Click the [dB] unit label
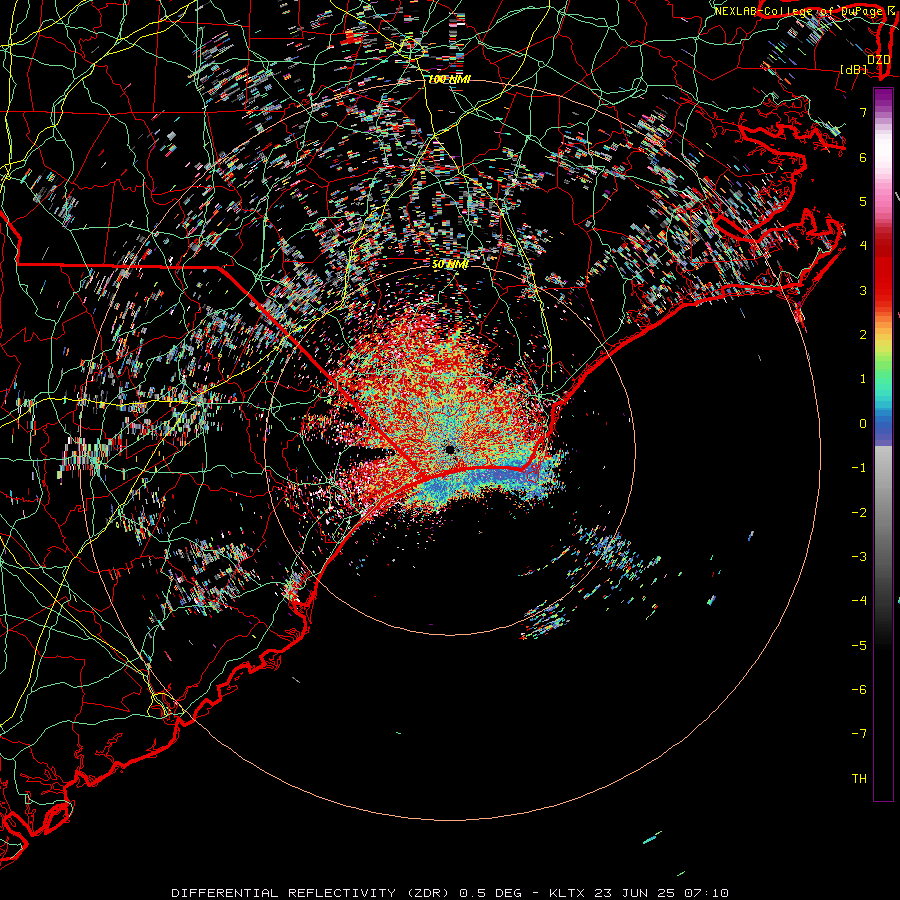 [854, 69]
